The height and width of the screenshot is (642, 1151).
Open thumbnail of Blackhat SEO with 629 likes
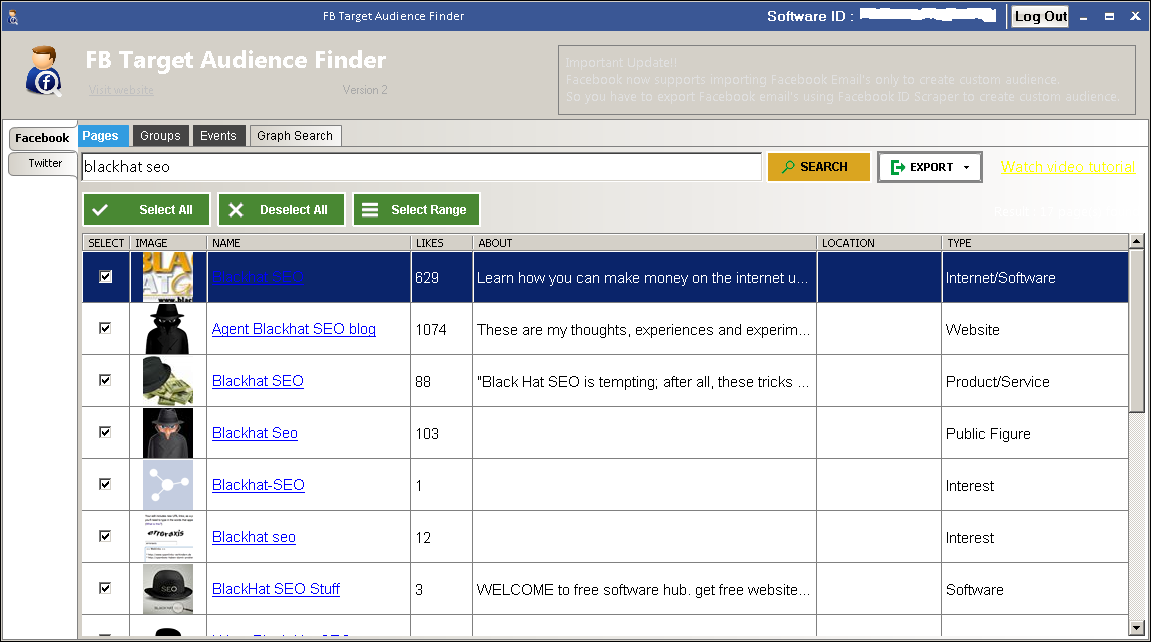pyautogui.click(x=168, y=277)
